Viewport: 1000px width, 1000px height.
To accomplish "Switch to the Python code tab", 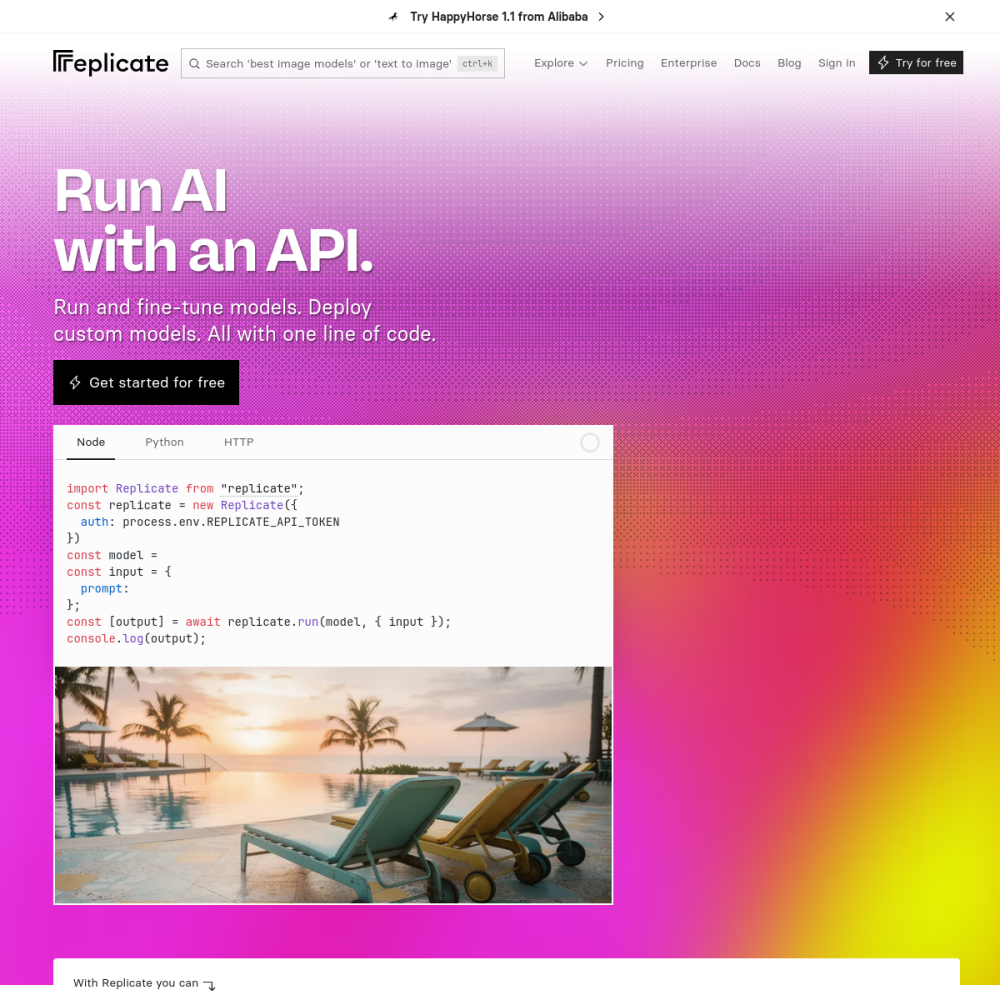I will pos(165,442).
